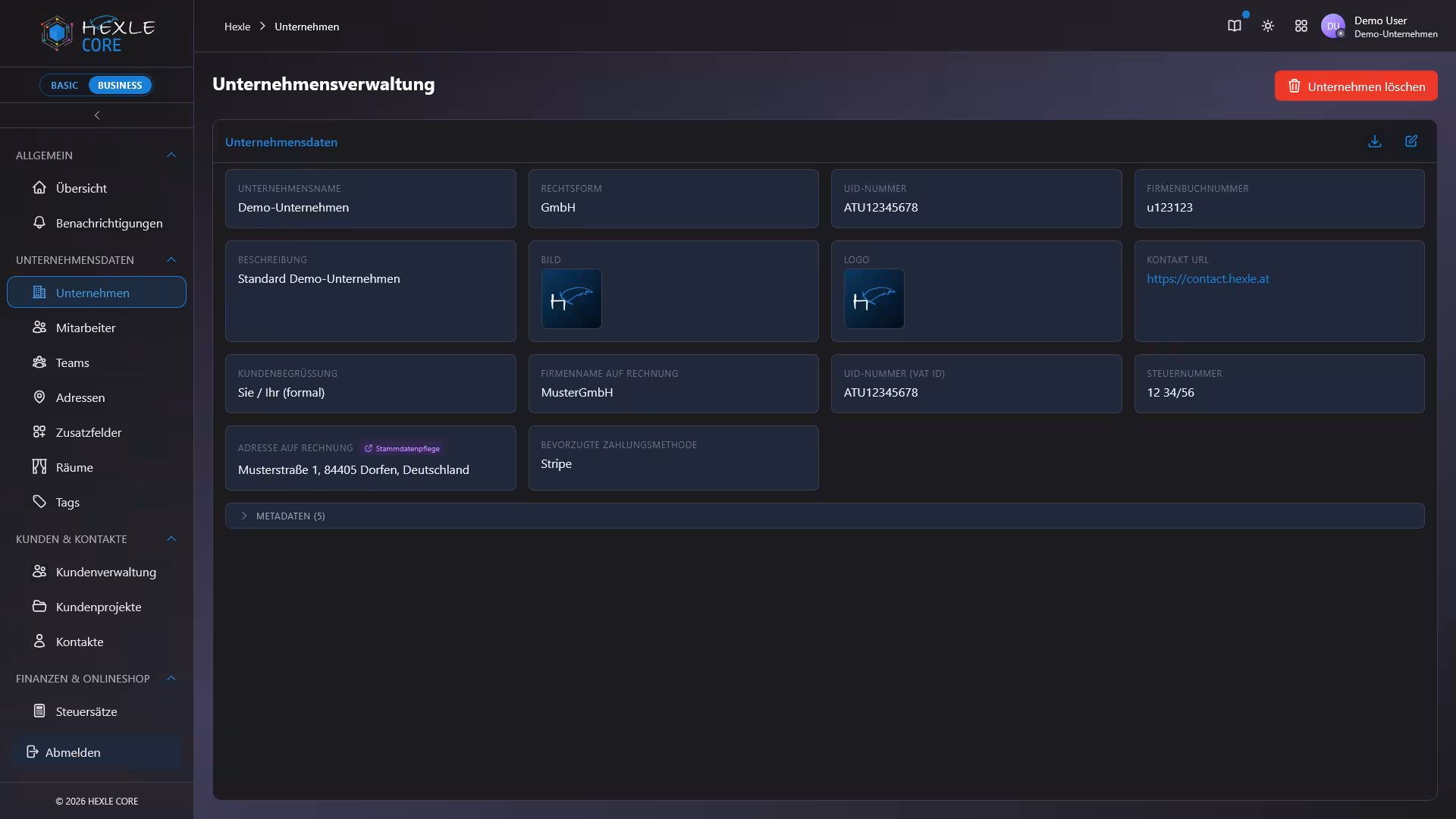Screen dimensions: 1456x819
Task: Click door icon of Räume
Action: pyautogui.click(x=39, y=466)
